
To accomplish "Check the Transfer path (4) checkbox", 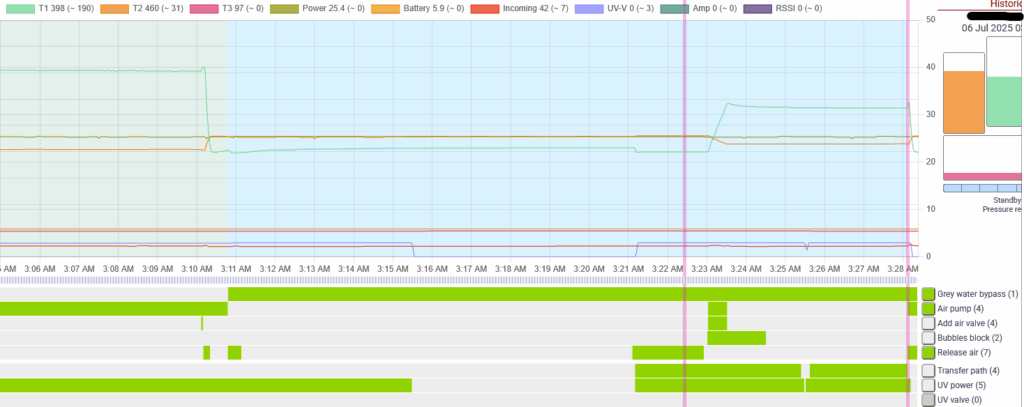I will click(x=928, y=370).
